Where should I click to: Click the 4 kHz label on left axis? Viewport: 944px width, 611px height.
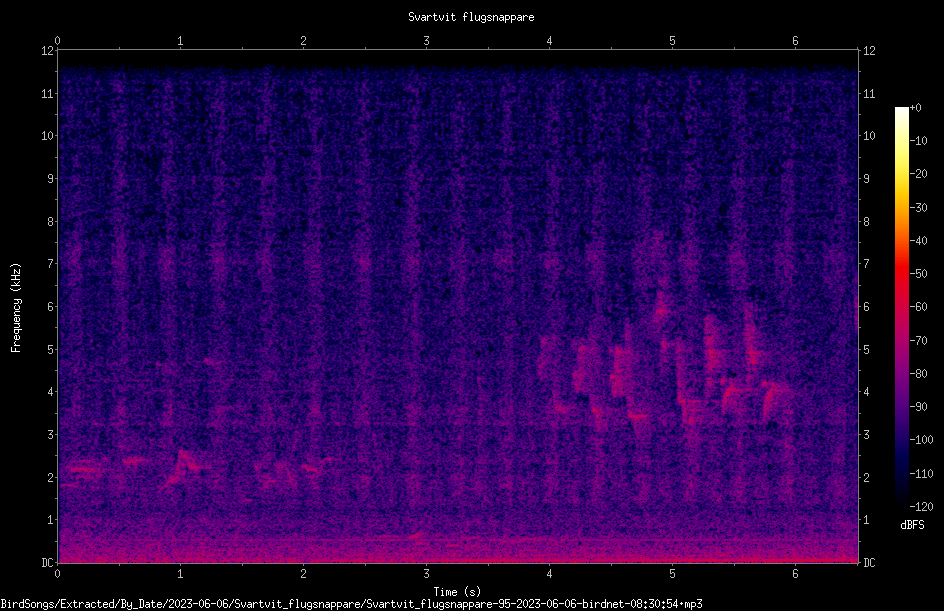[51, 392]
